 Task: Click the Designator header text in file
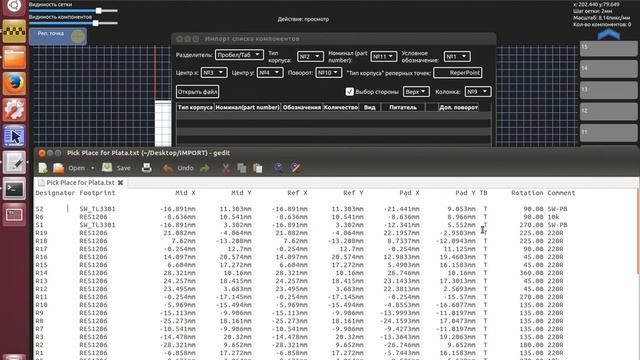[55, 193]
